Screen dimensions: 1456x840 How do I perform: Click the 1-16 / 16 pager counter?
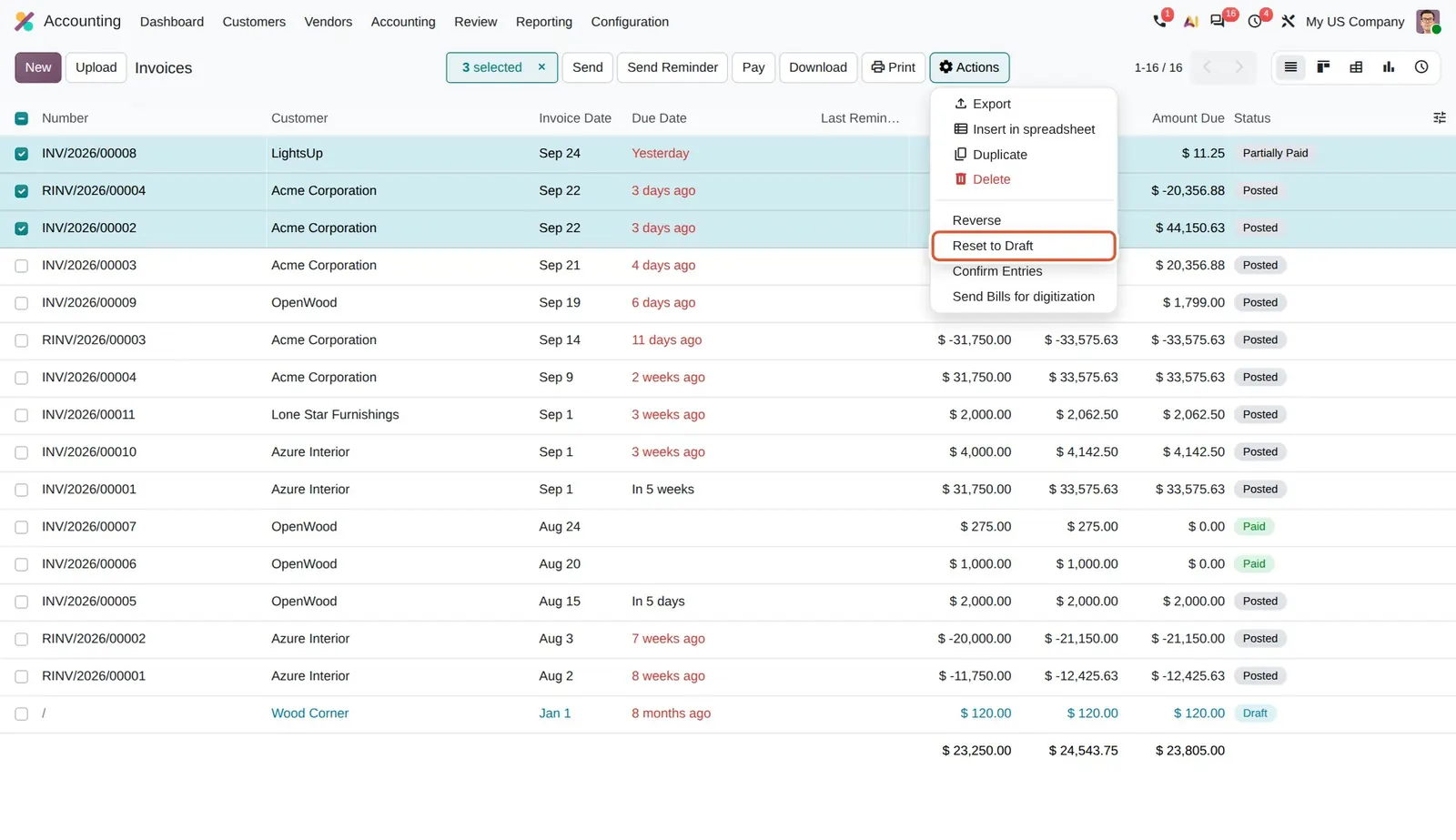1158,67
